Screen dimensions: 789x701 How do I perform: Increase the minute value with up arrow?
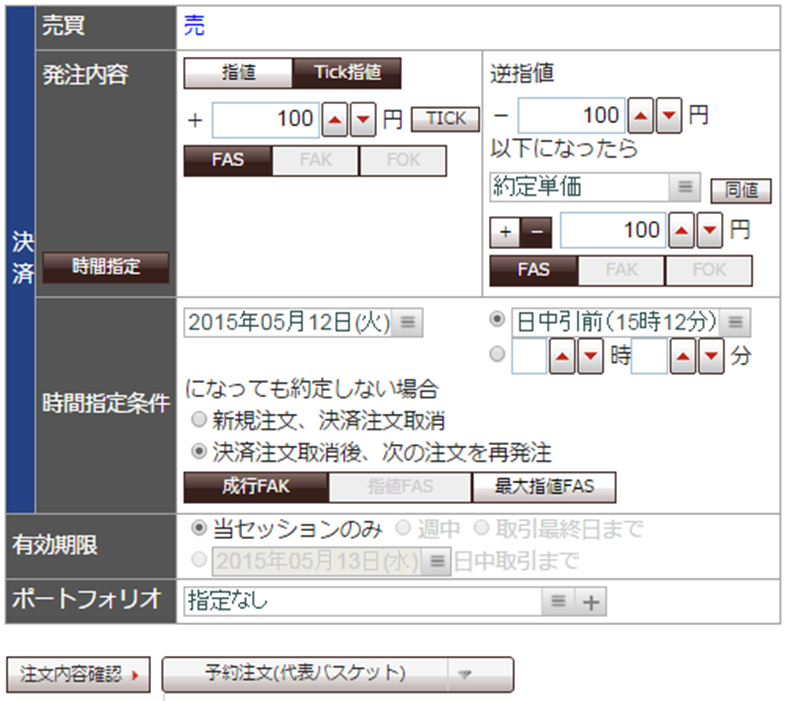683,356
